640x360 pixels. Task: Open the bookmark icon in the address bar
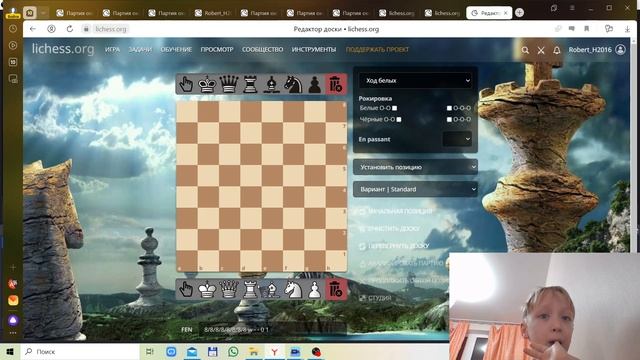click(x=587, y=29)
